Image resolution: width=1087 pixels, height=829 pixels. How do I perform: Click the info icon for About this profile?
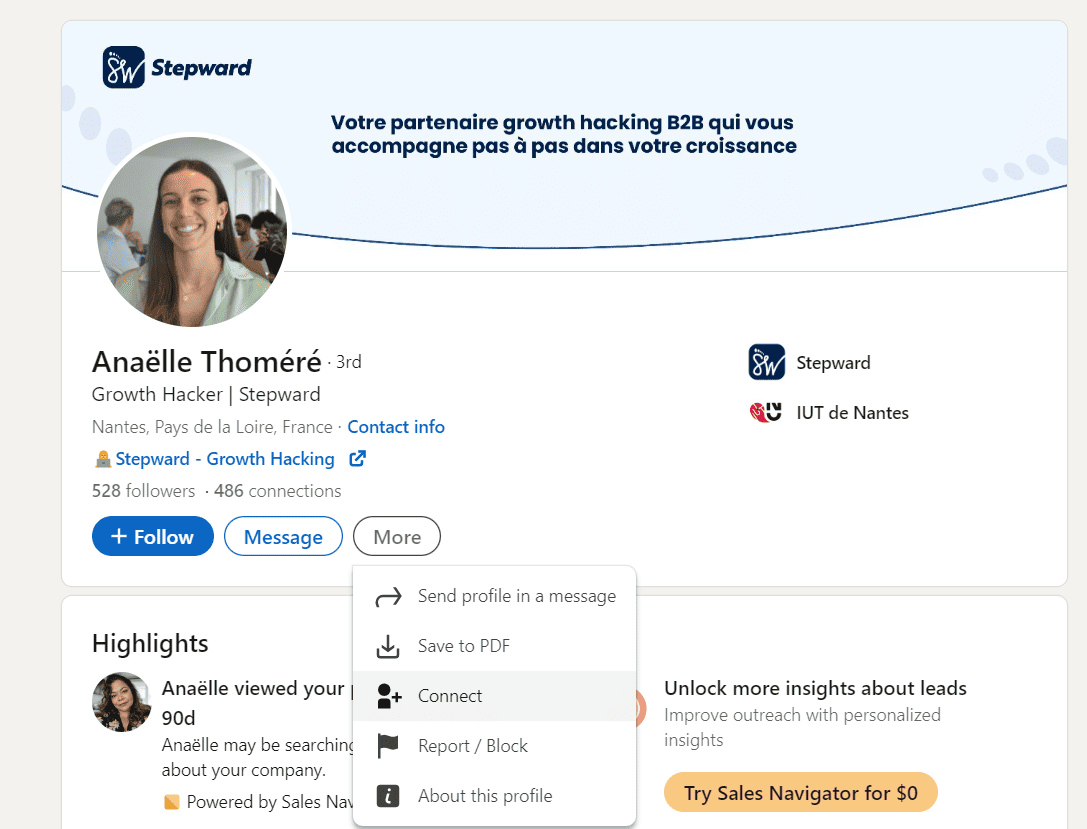(388, 796)
